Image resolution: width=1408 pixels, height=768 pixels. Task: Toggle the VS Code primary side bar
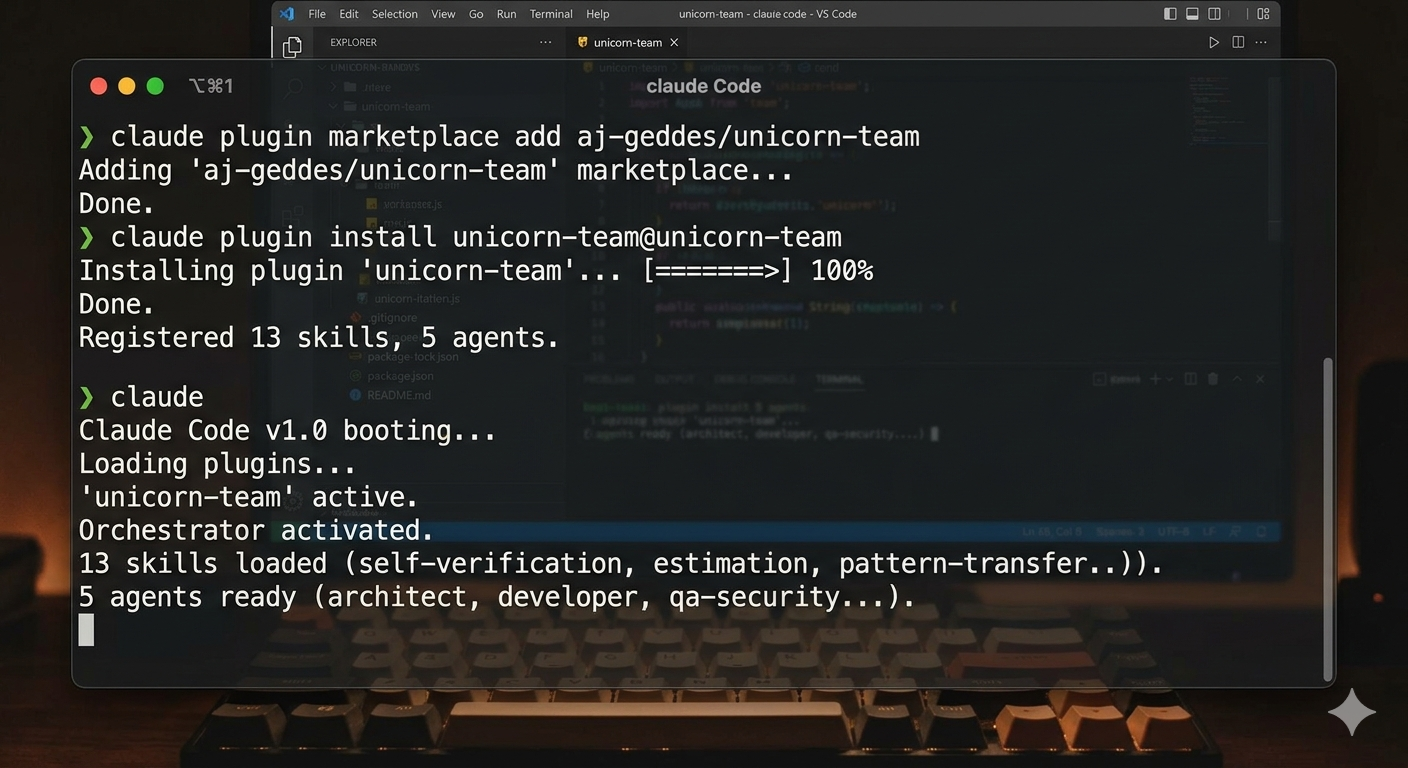1171,14
